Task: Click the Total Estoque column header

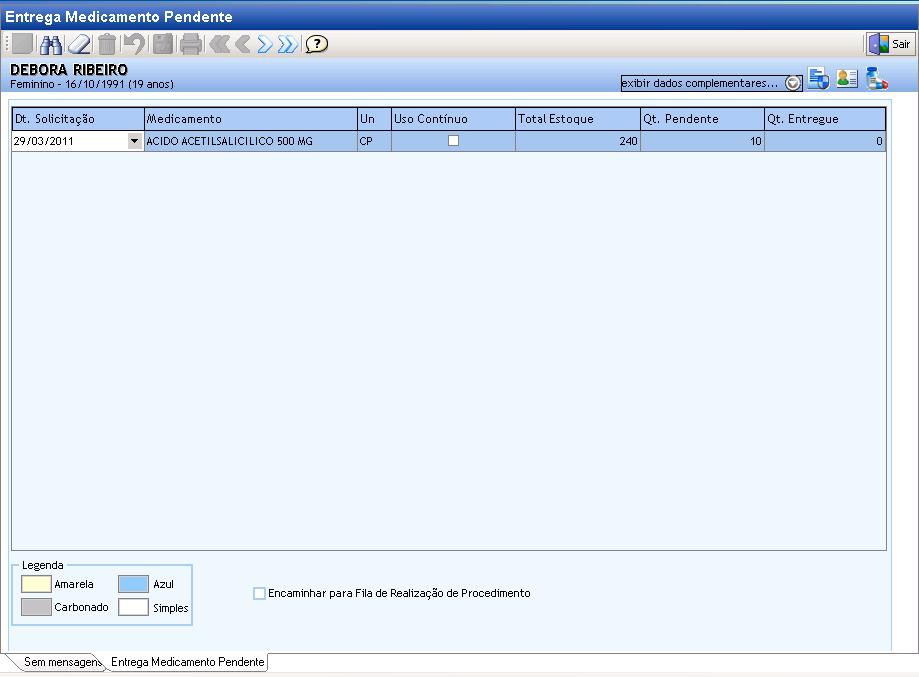Action: click(578, 119)
